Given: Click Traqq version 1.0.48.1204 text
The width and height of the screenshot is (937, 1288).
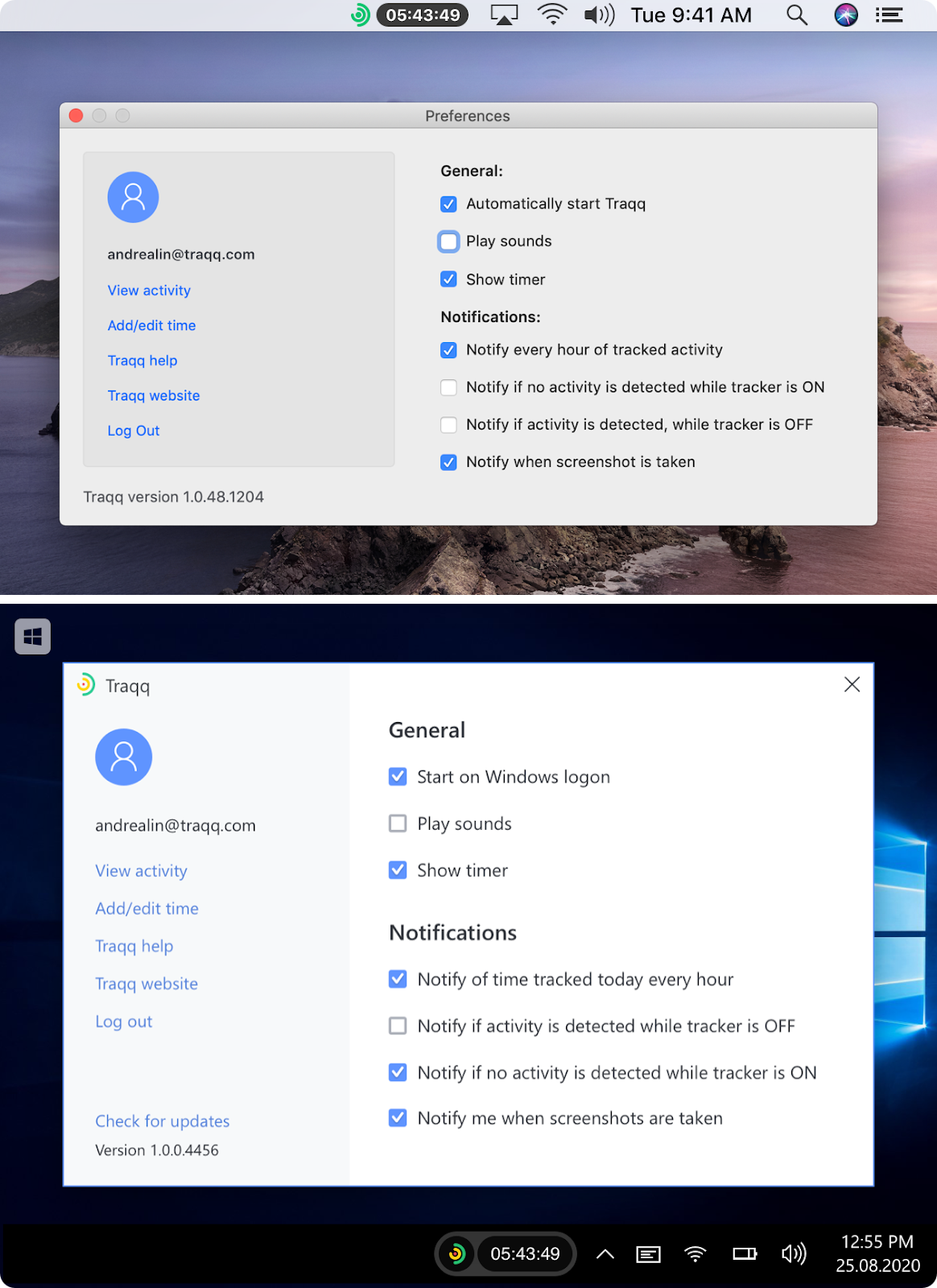Looking at the screenshot, I should (174, 497).
